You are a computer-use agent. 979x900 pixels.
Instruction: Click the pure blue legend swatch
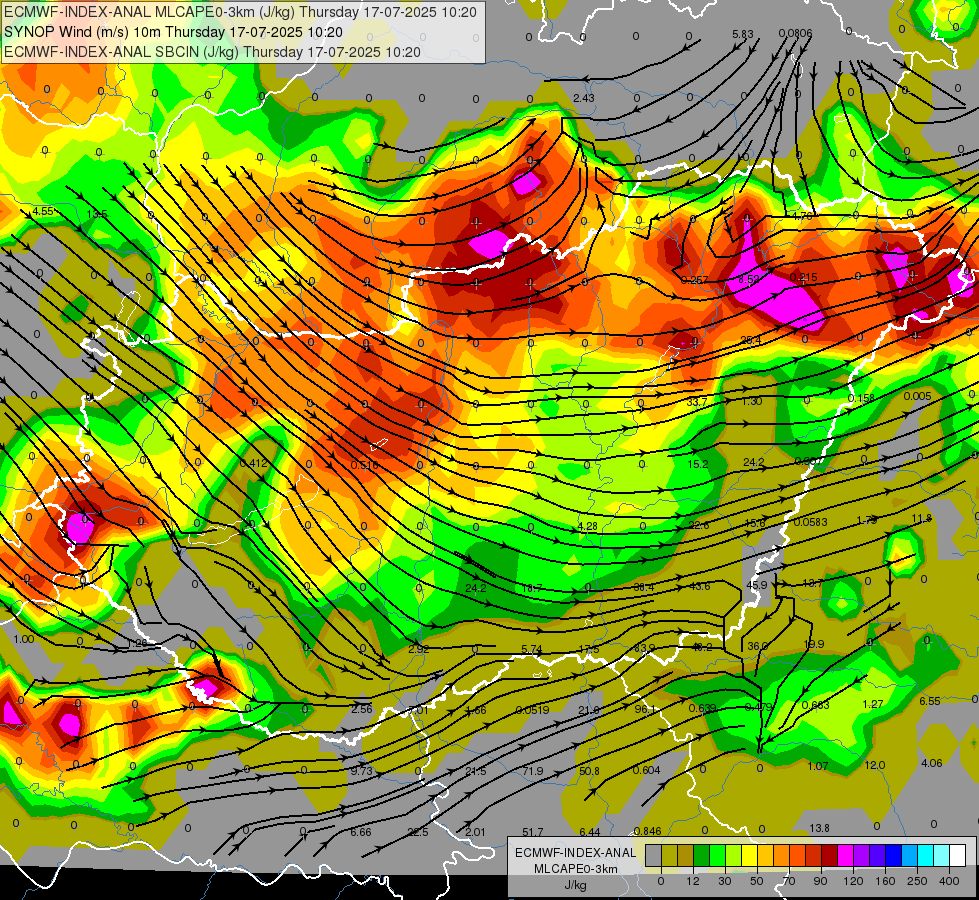893,855
